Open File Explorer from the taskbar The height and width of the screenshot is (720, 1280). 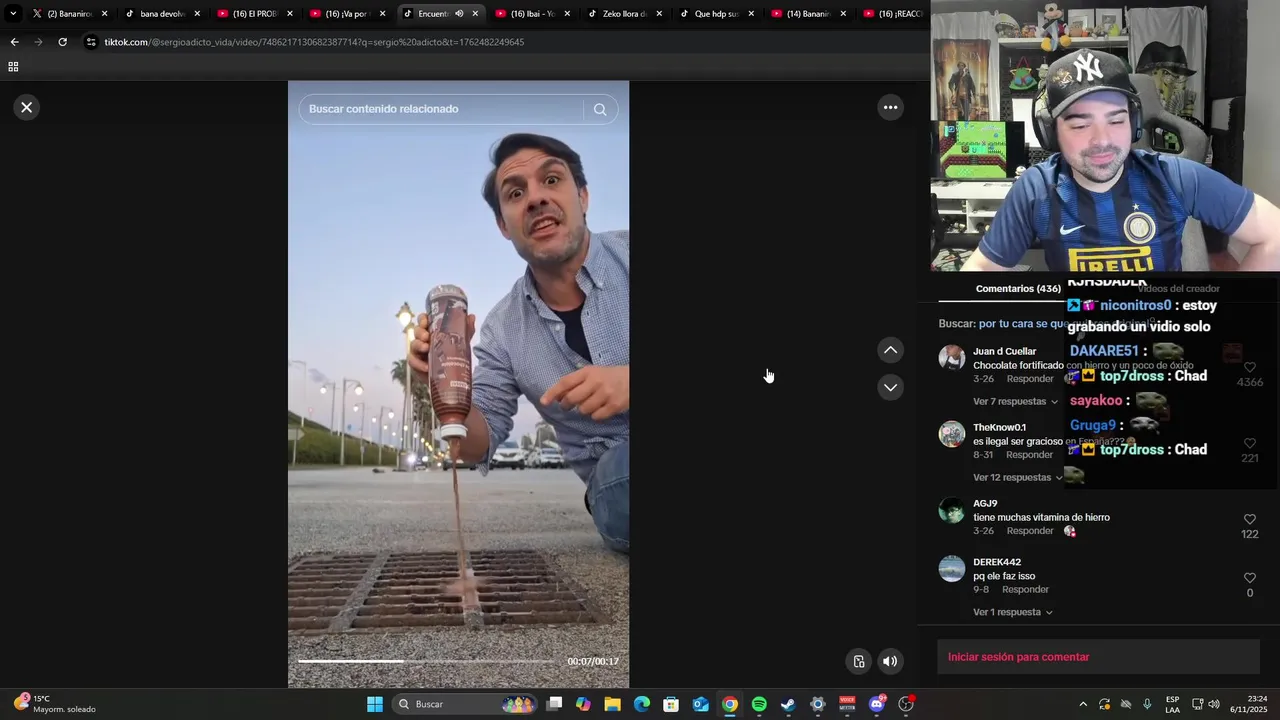[612, 704]
